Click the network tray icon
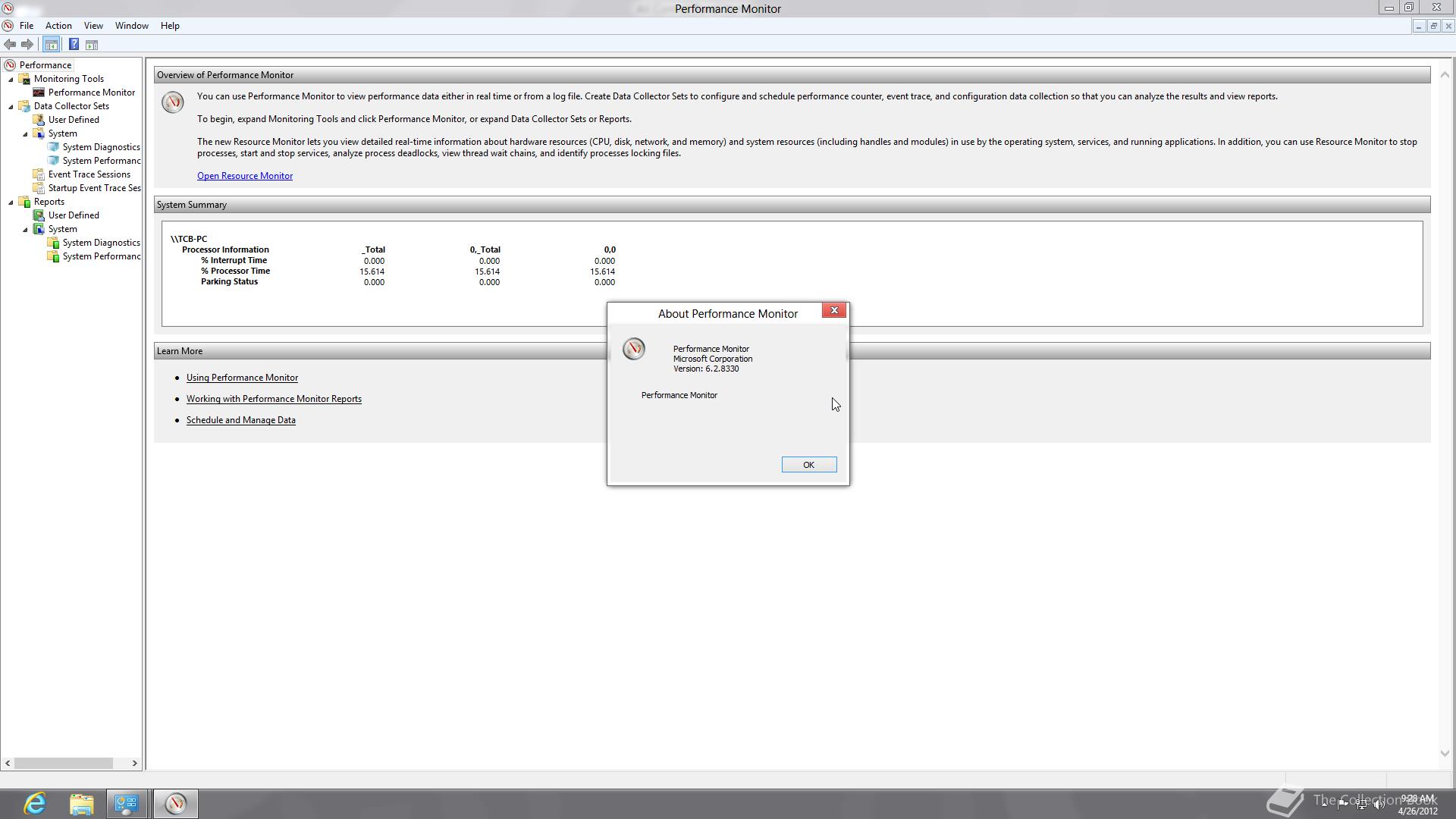This screenshot has width=1456, height=819. 1361,805
